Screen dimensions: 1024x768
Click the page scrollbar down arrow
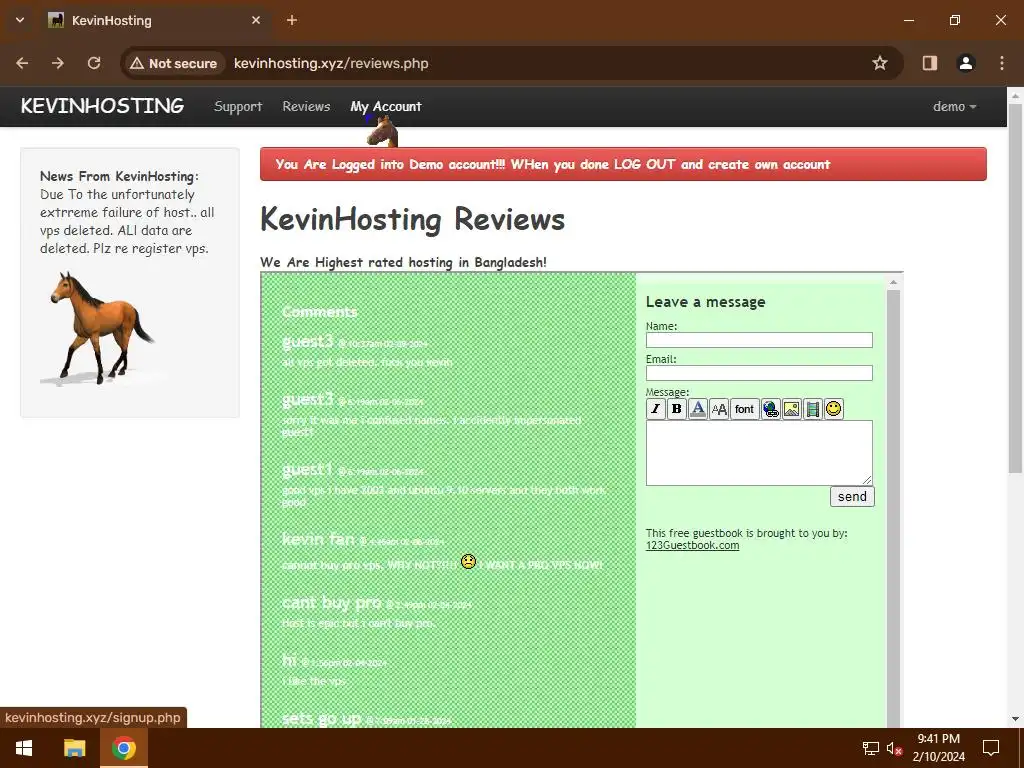(1016, 720)
